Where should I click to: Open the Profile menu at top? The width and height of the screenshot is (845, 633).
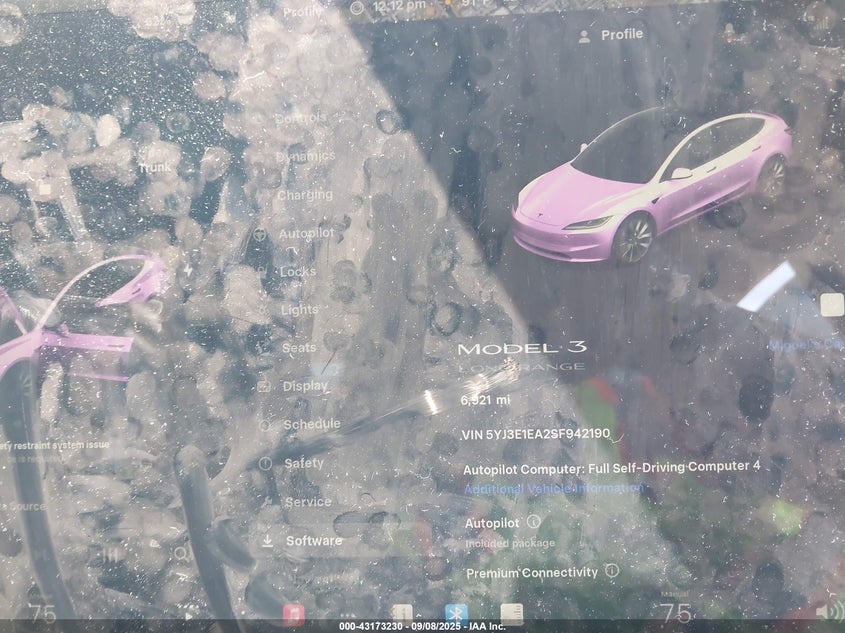[610, 35]
